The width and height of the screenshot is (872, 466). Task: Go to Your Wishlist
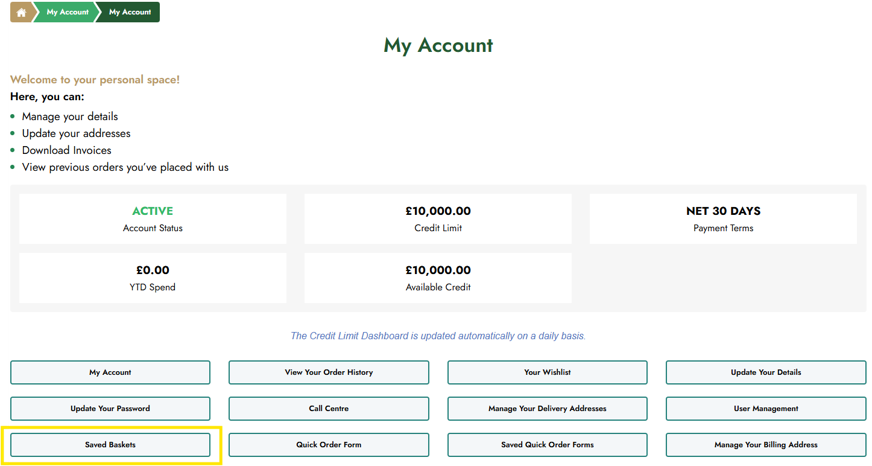tap(547, 373)
